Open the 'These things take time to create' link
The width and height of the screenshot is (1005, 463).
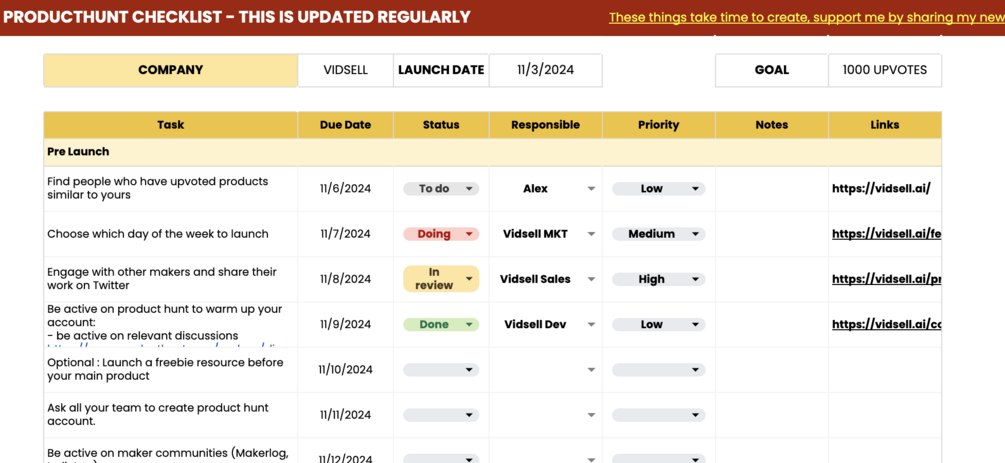tap(807, 17)
